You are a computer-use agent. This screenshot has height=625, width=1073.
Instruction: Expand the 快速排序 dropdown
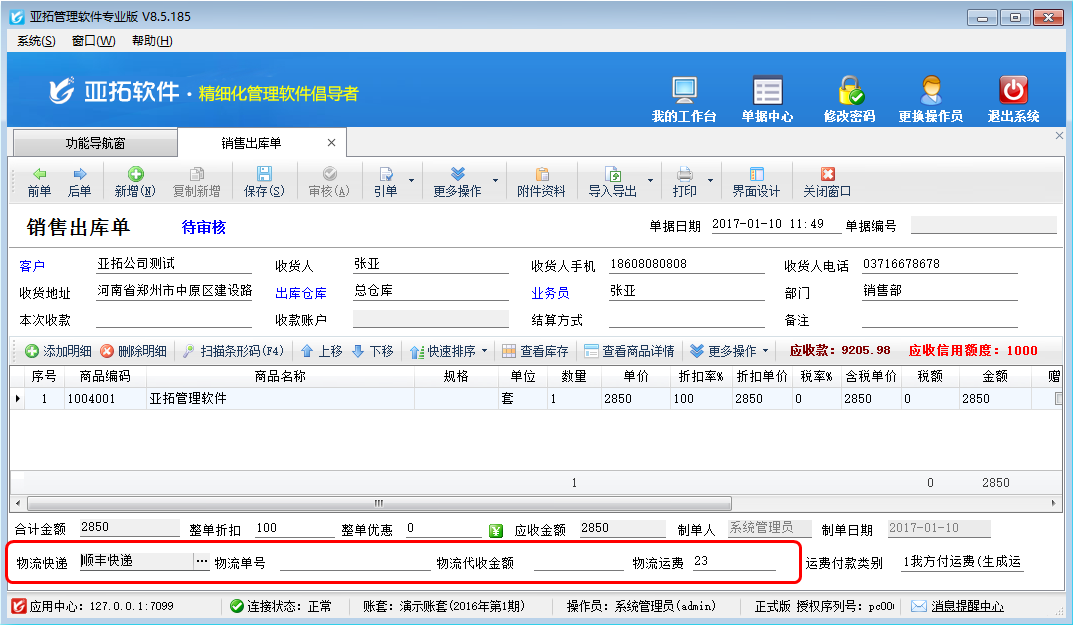click(485, 351)
